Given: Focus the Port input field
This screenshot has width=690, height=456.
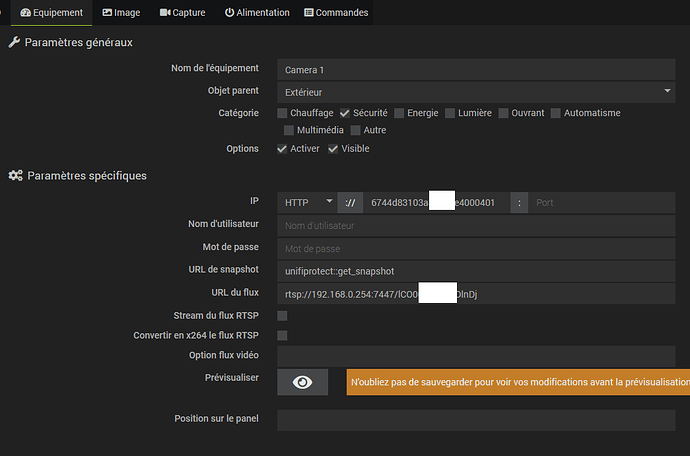Looking at the screenshot, I should [x=602, y=202].
